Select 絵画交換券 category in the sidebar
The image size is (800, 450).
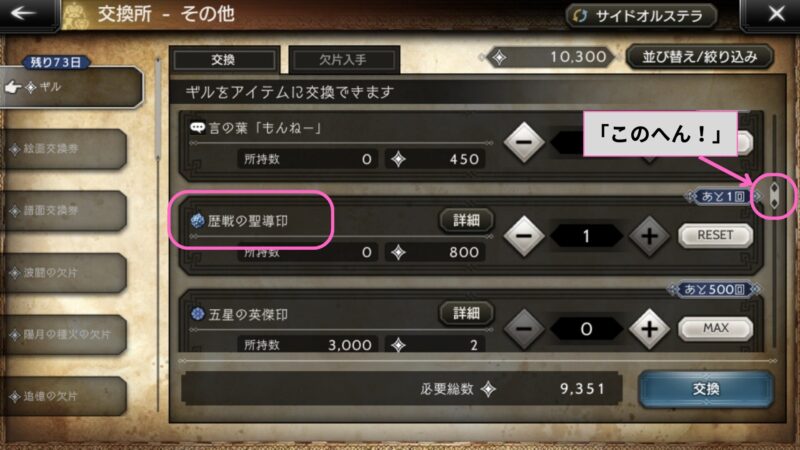(64, 149)
